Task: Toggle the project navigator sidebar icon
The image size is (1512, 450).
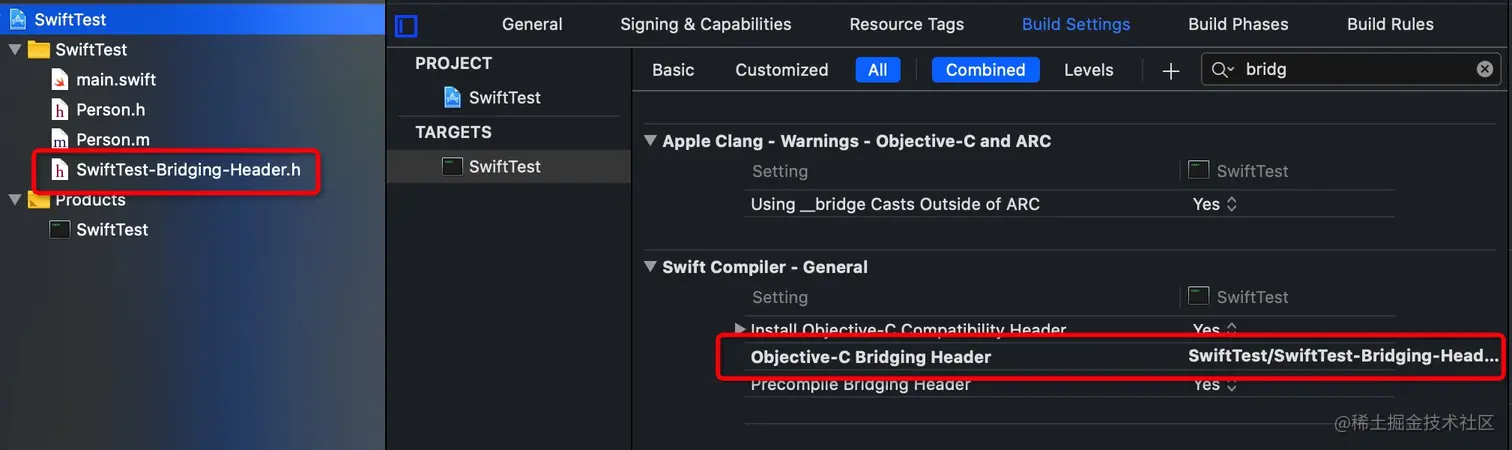Action: tap(406, 26)
